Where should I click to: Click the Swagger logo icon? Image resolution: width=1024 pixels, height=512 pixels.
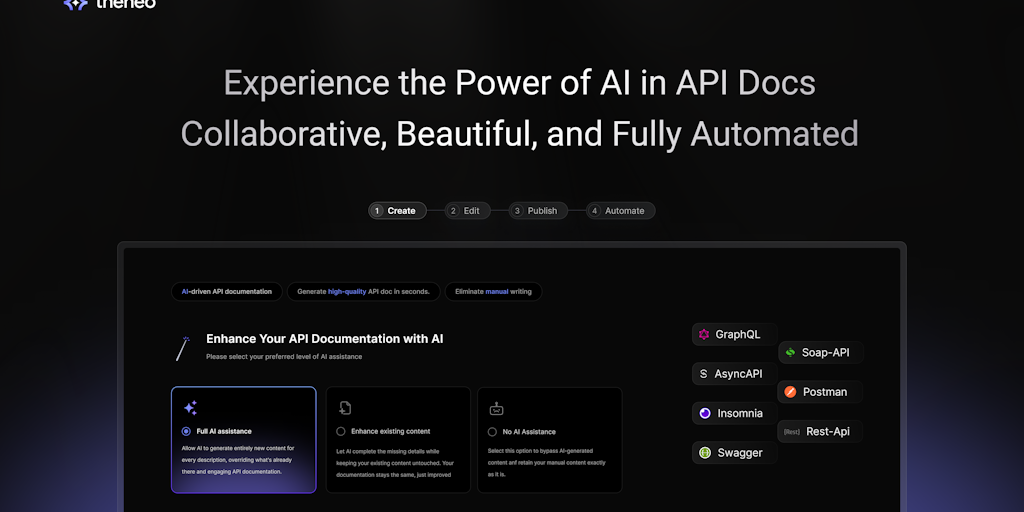tap(705, 453)
